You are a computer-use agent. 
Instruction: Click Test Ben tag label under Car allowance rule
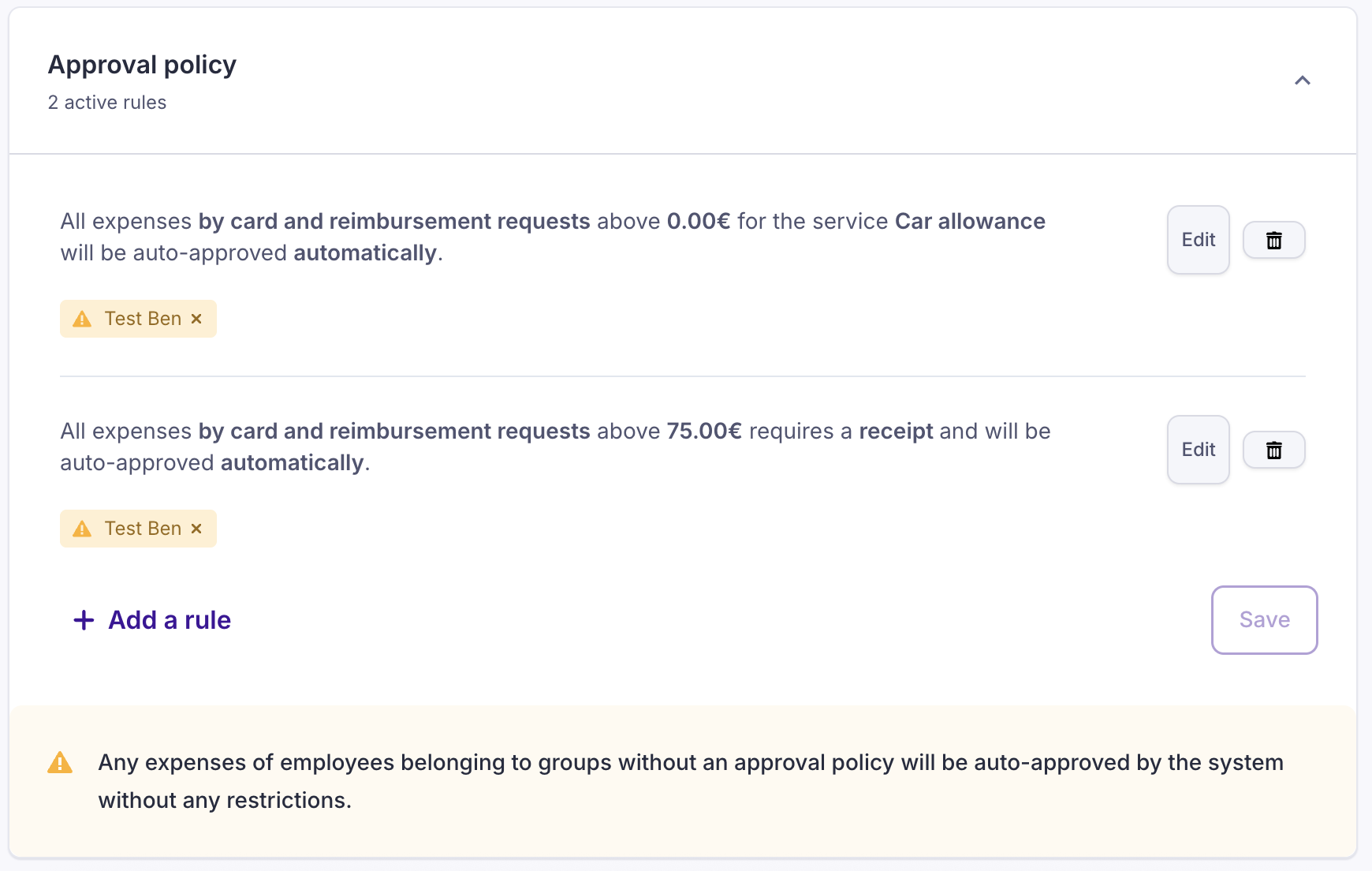click(143, 319)
